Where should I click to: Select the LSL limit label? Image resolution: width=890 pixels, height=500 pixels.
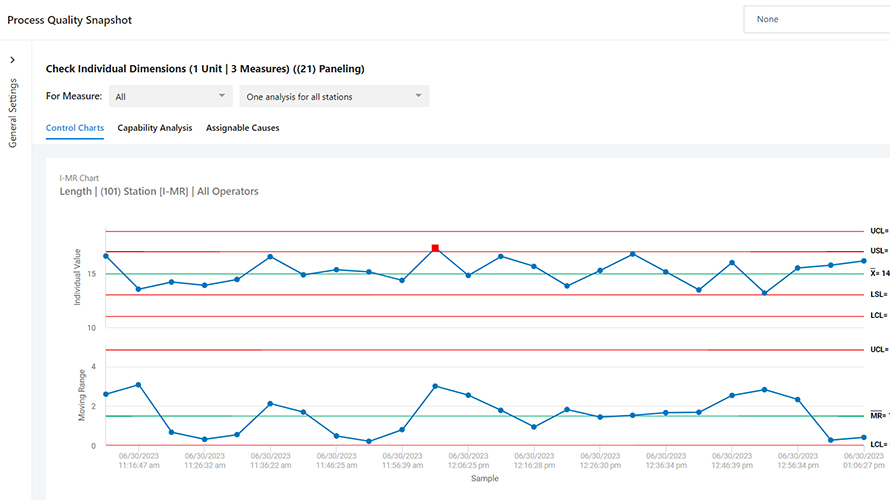[878, 295]
